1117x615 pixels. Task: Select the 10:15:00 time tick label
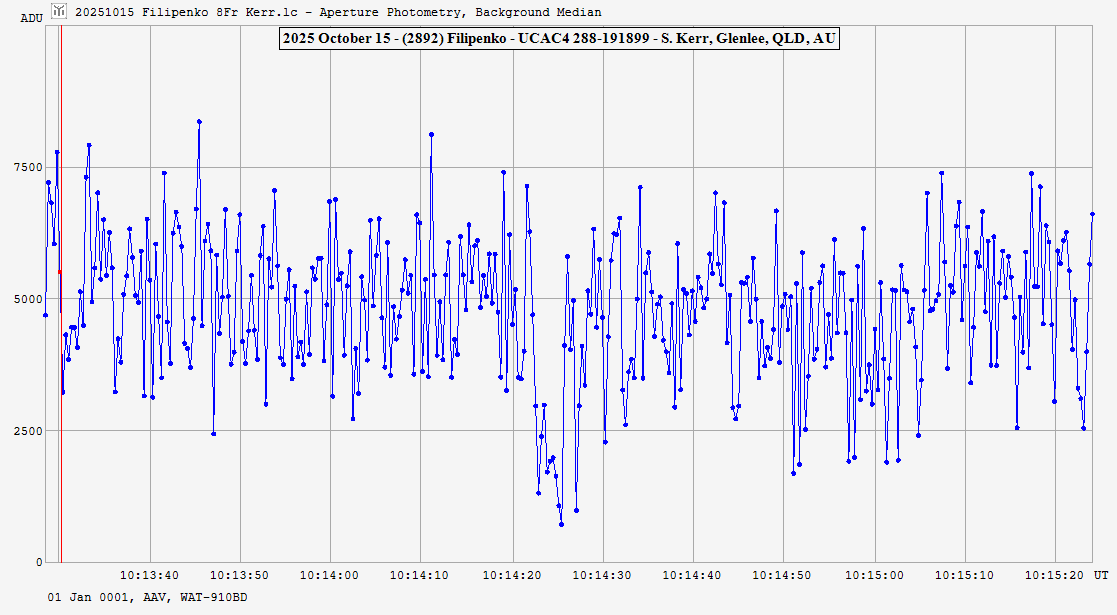(874, 575)
